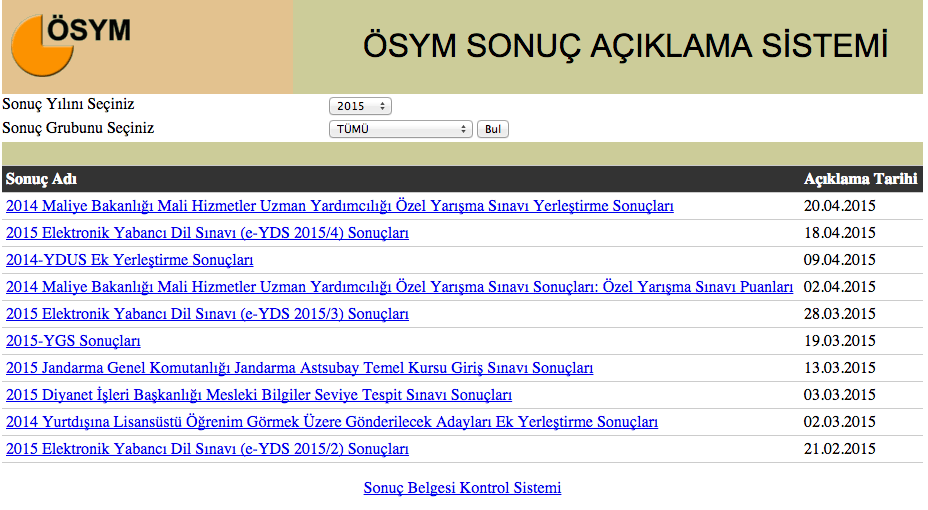The width and height of the screenshot is (928, 510).
Task: Open Sonuç Belgesi Kontrol Sistemi link
Action: (x=462, y=488)
